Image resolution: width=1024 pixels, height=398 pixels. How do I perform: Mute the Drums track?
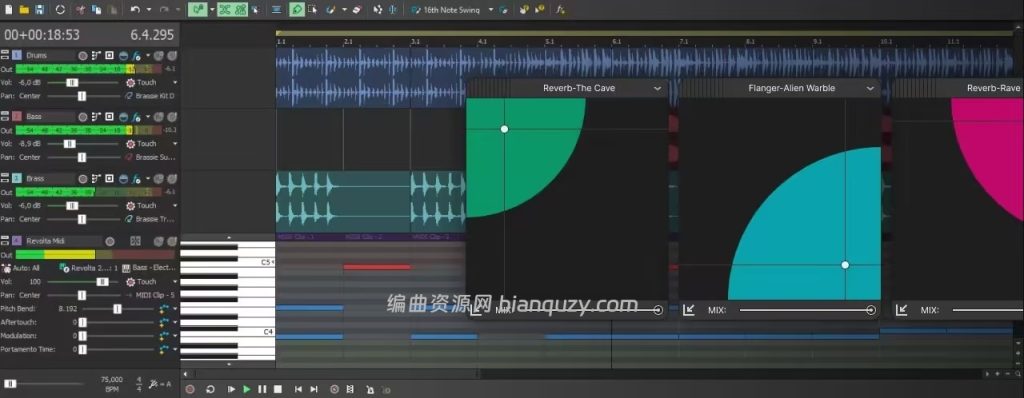tap(159, 56)
